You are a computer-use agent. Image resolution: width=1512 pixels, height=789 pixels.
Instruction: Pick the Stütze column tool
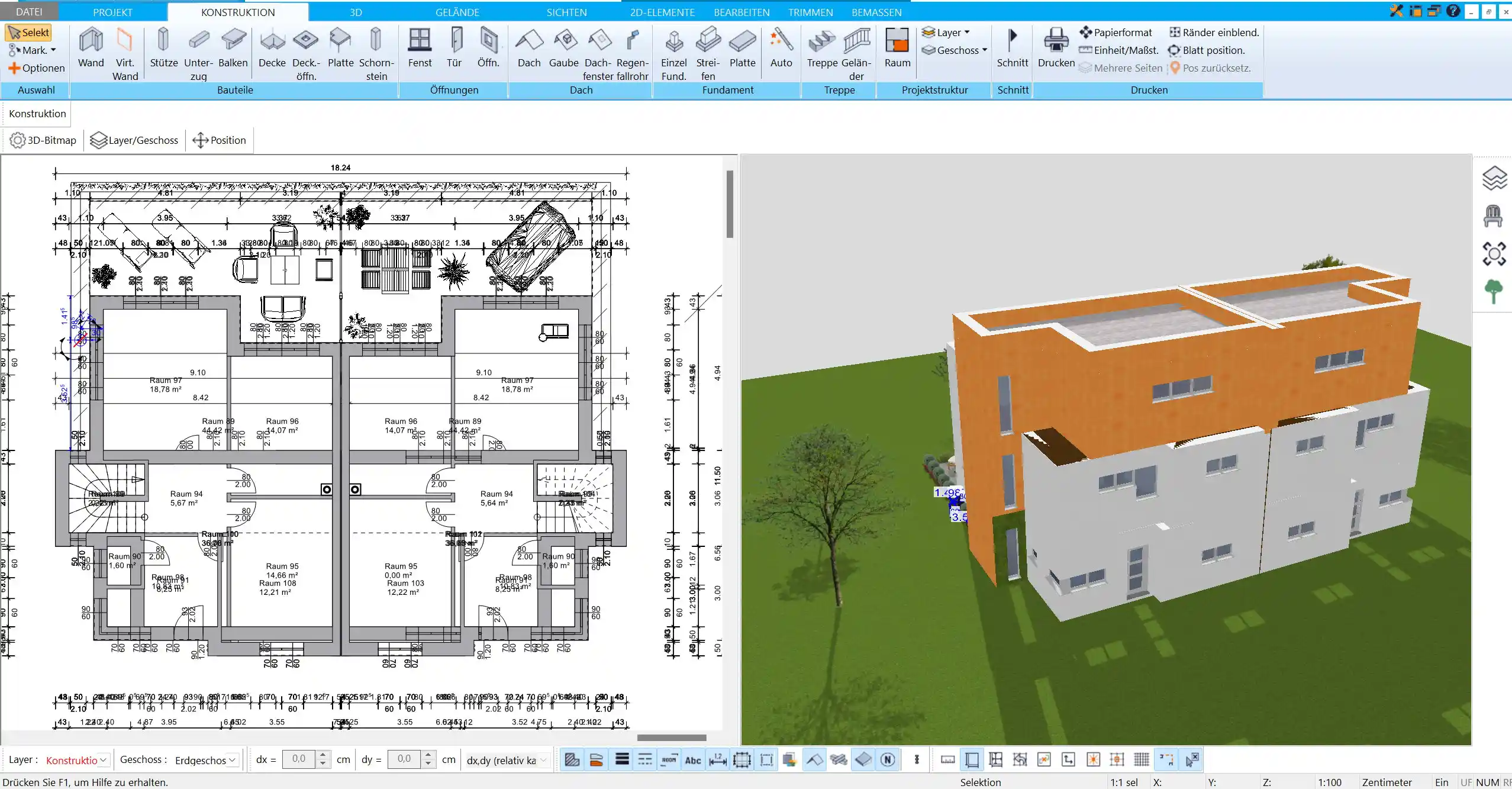pos(163,48)
